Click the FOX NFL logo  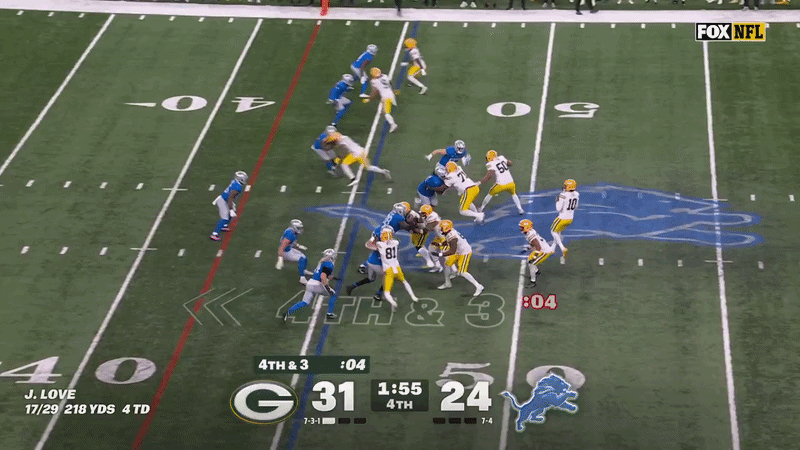pos(731,32)
